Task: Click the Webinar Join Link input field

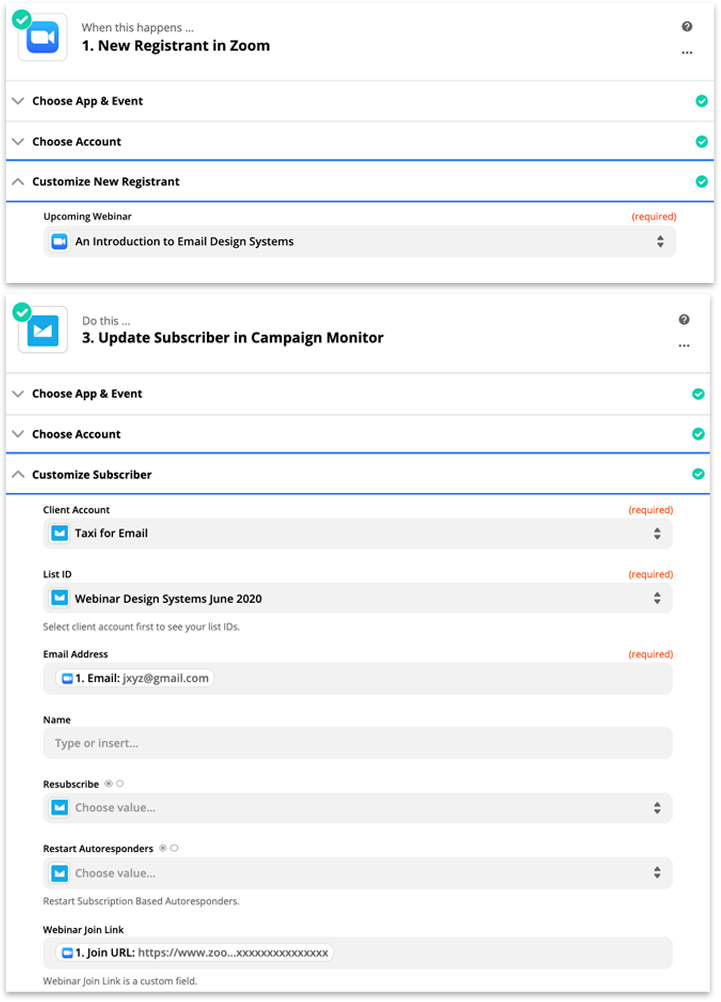Action: coord(357,953)
